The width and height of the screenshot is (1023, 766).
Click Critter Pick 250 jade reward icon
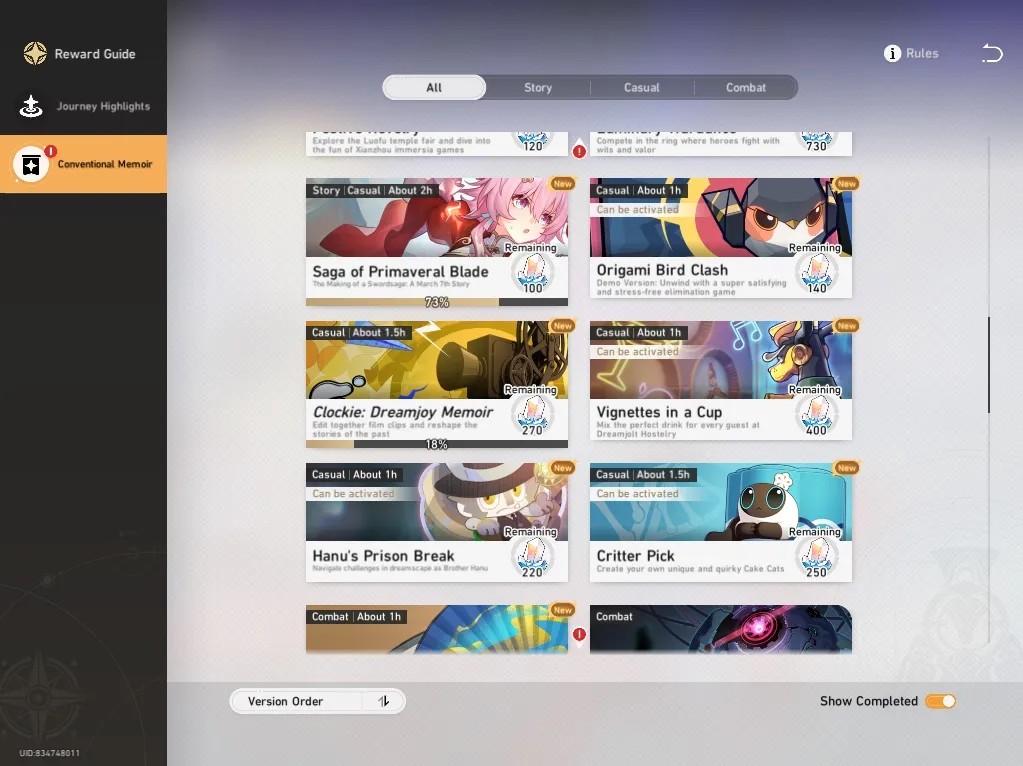816,558
